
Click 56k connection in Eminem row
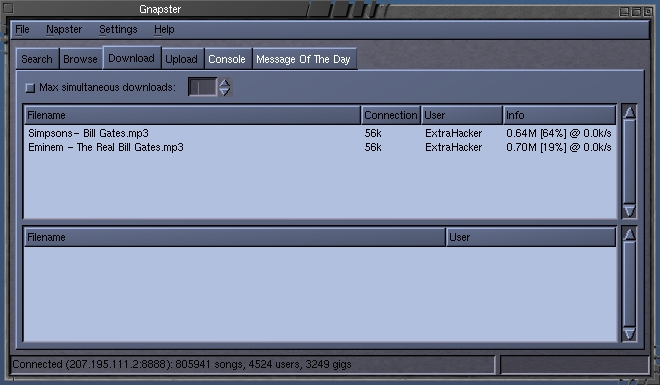373,147
